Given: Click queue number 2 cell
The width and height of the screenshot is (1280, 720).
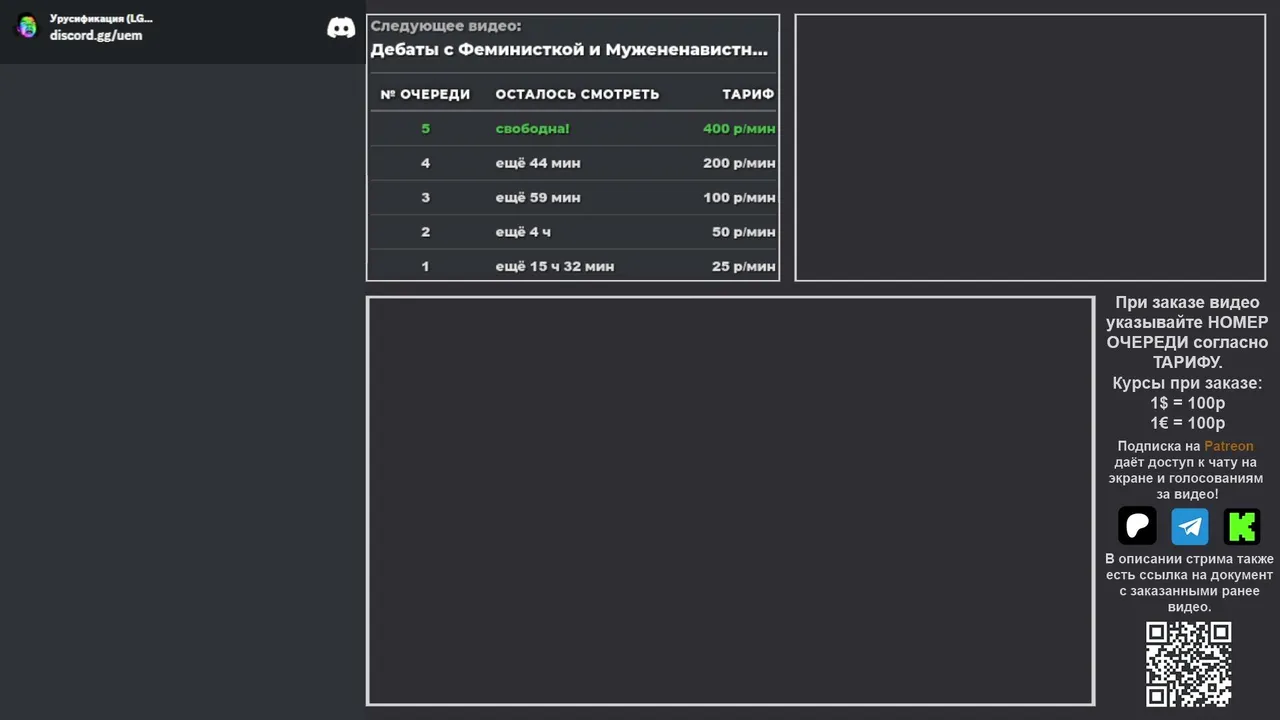Looking at the screenshot, I should [x=425, y=232].
